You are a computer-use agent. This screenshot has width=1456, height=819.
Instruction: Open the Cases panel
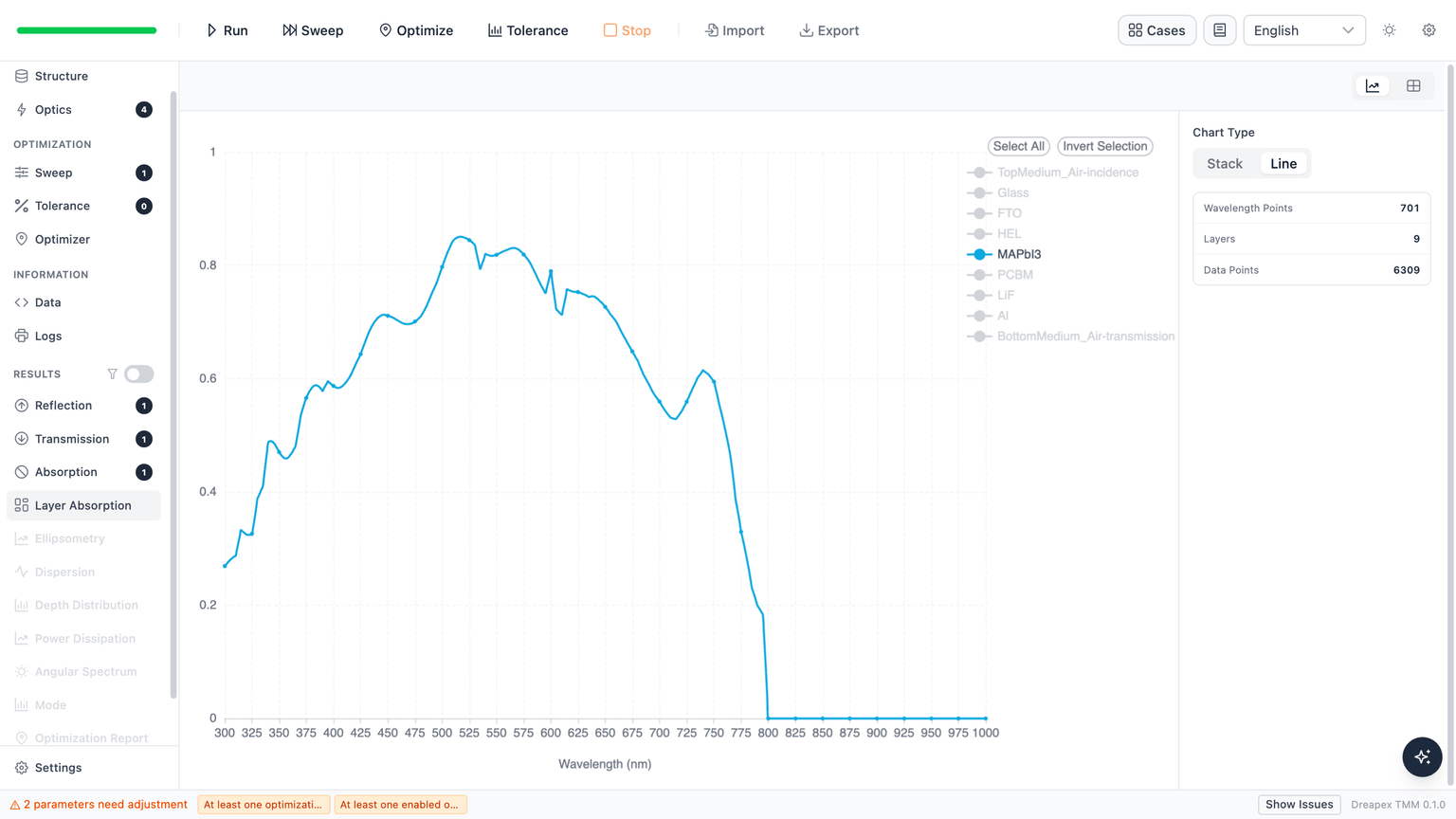pos(1156,30)
